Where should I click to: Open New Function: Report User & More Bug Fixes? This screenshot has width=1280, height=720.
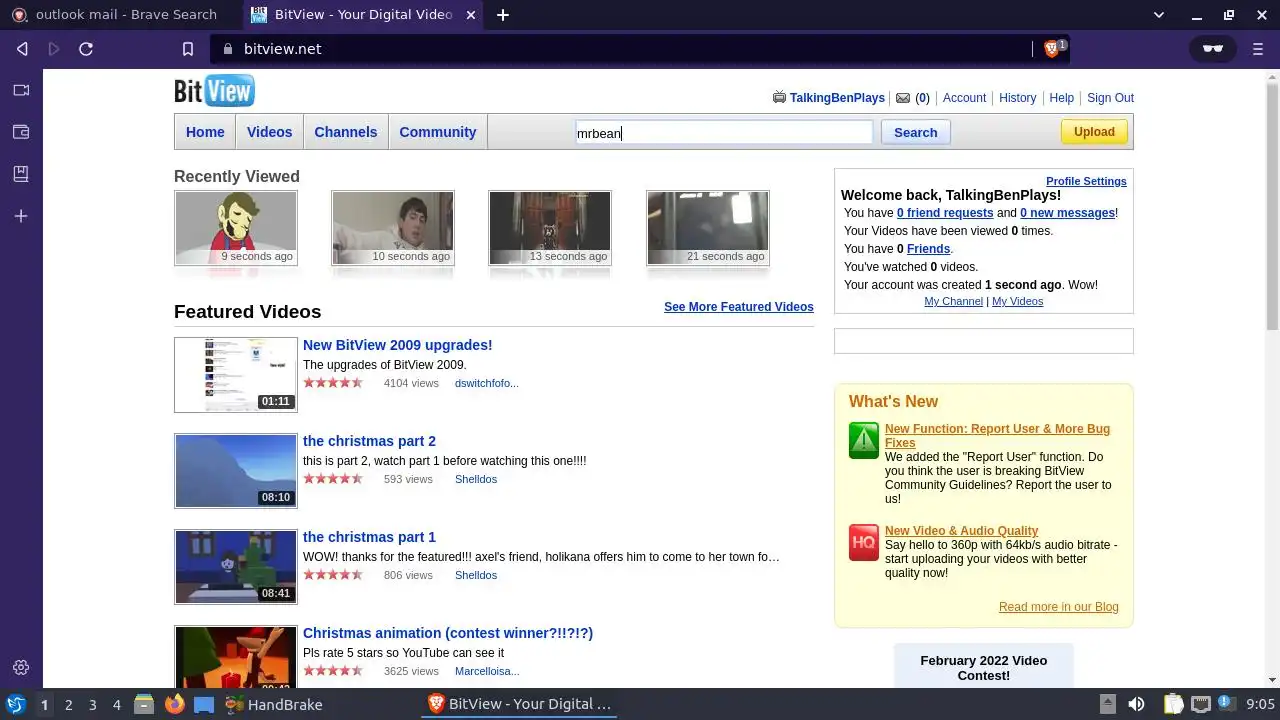[x=997, y=436]
